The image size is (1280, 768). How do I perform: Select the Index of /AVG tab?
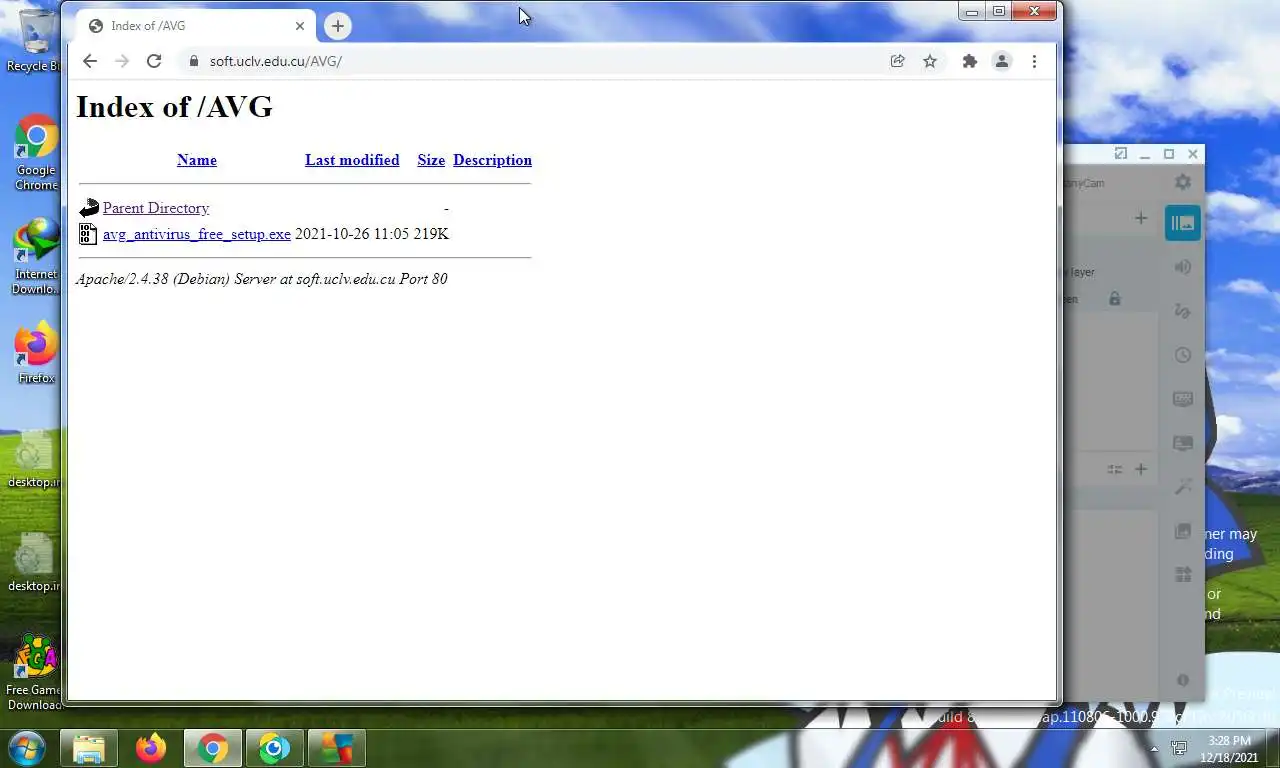pos(195,26)
